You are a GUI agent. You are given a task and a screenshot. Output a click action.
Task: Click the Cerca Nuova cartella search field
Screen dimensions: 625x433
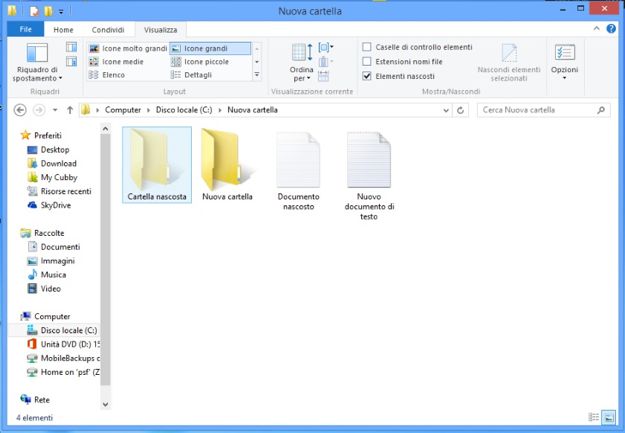tap(543, 110)
